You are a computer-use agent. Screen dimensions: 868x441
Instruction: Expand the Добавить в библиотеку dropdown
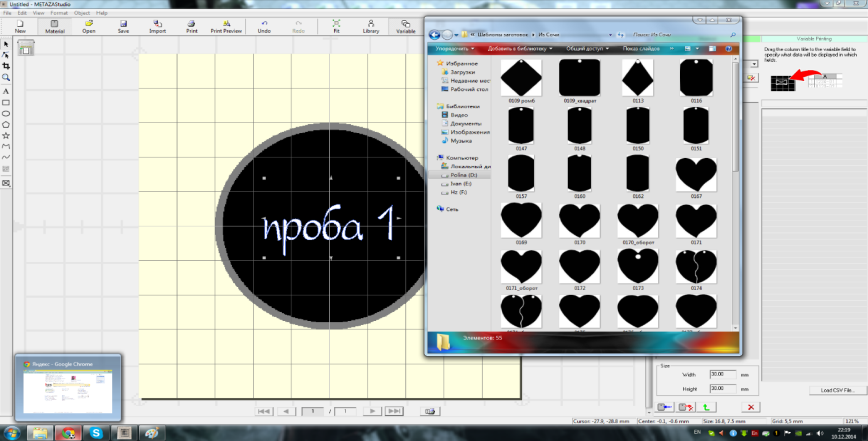[520, 49]
